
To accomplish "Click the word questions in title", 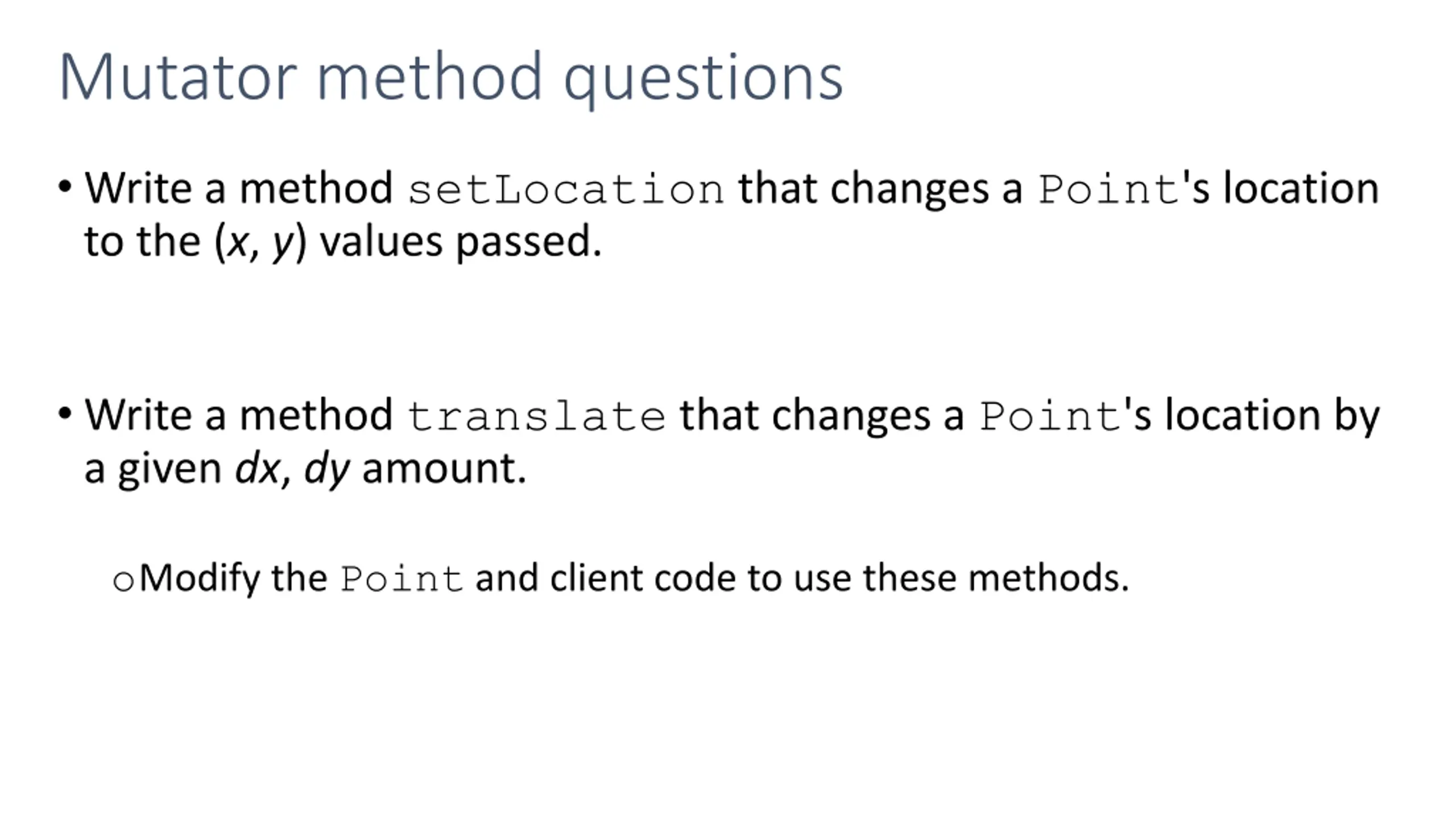I will click(703, 80).
